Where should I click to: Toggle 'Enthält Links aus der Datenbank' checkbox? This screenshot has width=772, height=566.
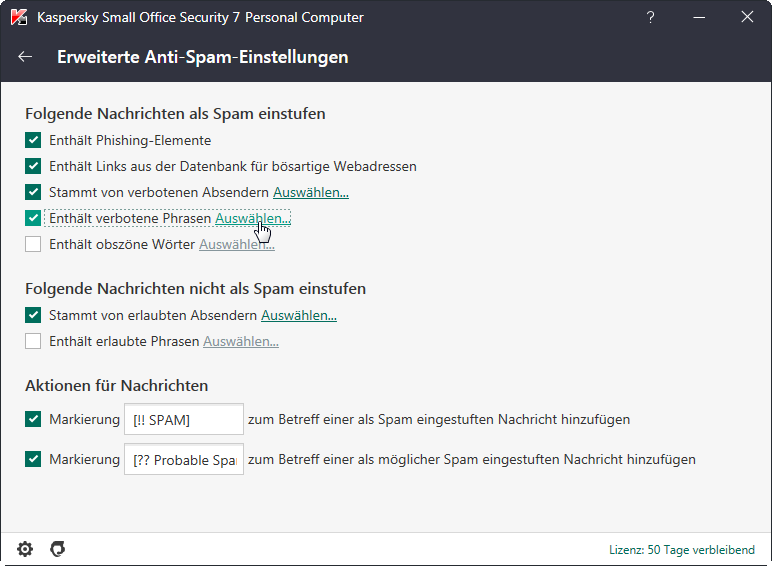click(33, 167)
